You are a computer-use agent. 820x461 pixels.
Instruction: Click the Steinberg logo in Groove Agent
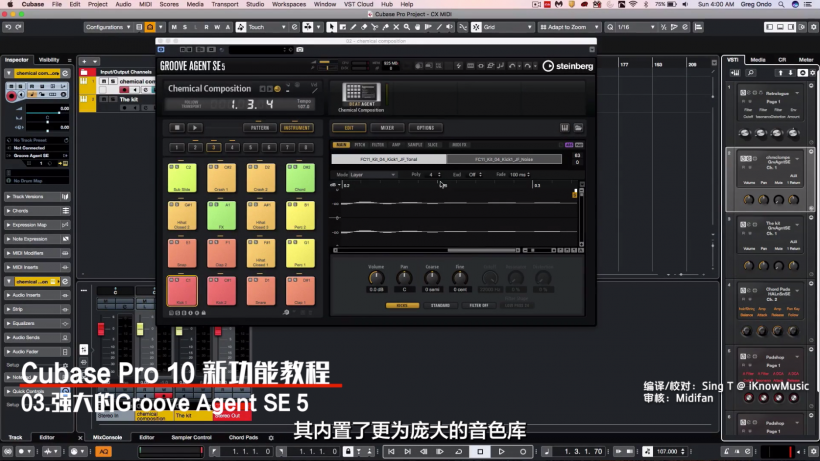(x=568, y=66)
